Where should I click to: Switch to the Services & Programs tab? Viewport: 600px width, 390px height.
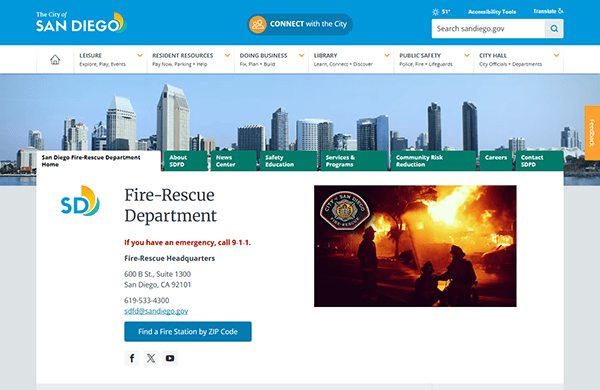coord(354,161)
